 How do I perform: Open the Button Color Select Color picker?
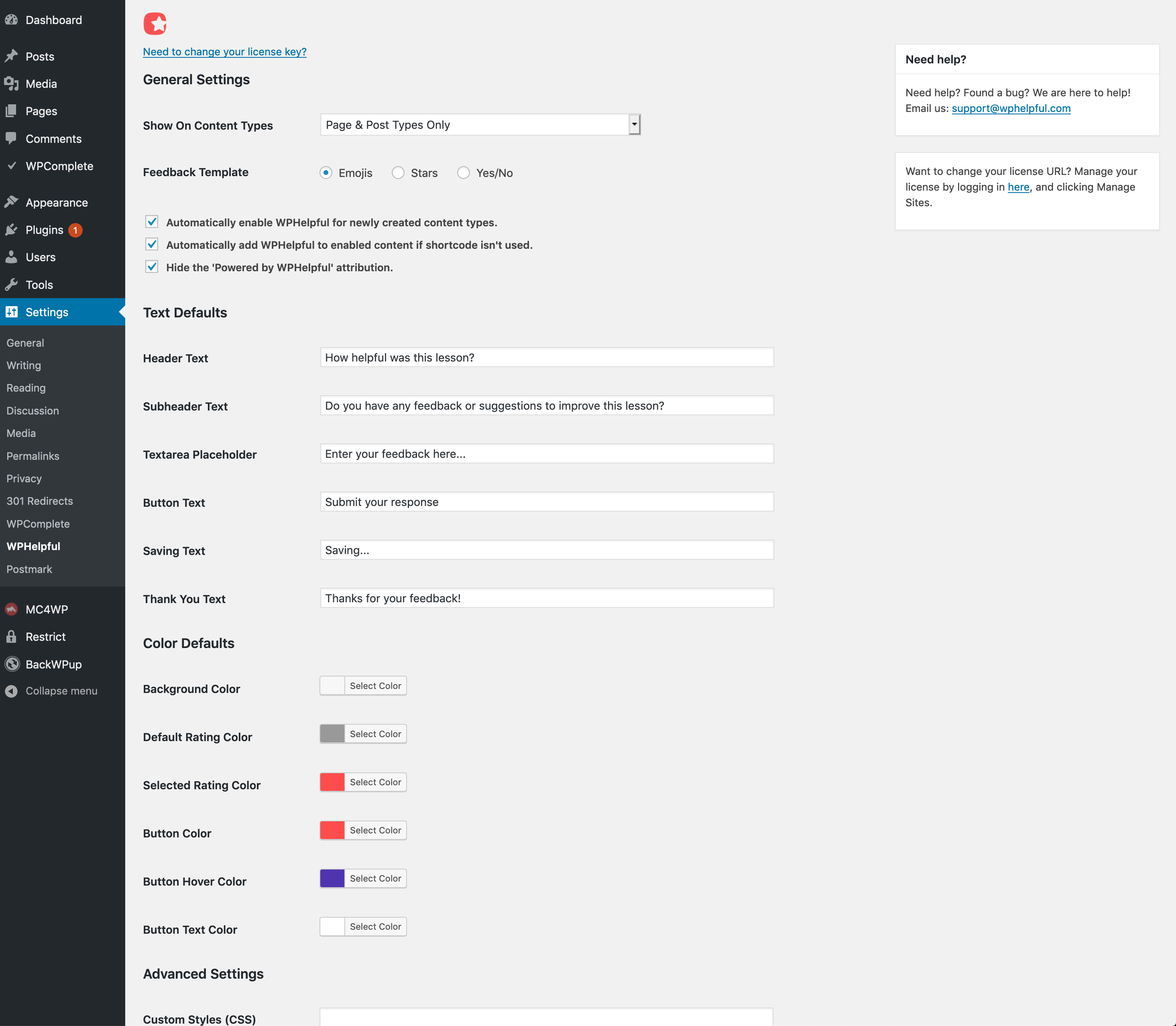[x=376, y=830]
